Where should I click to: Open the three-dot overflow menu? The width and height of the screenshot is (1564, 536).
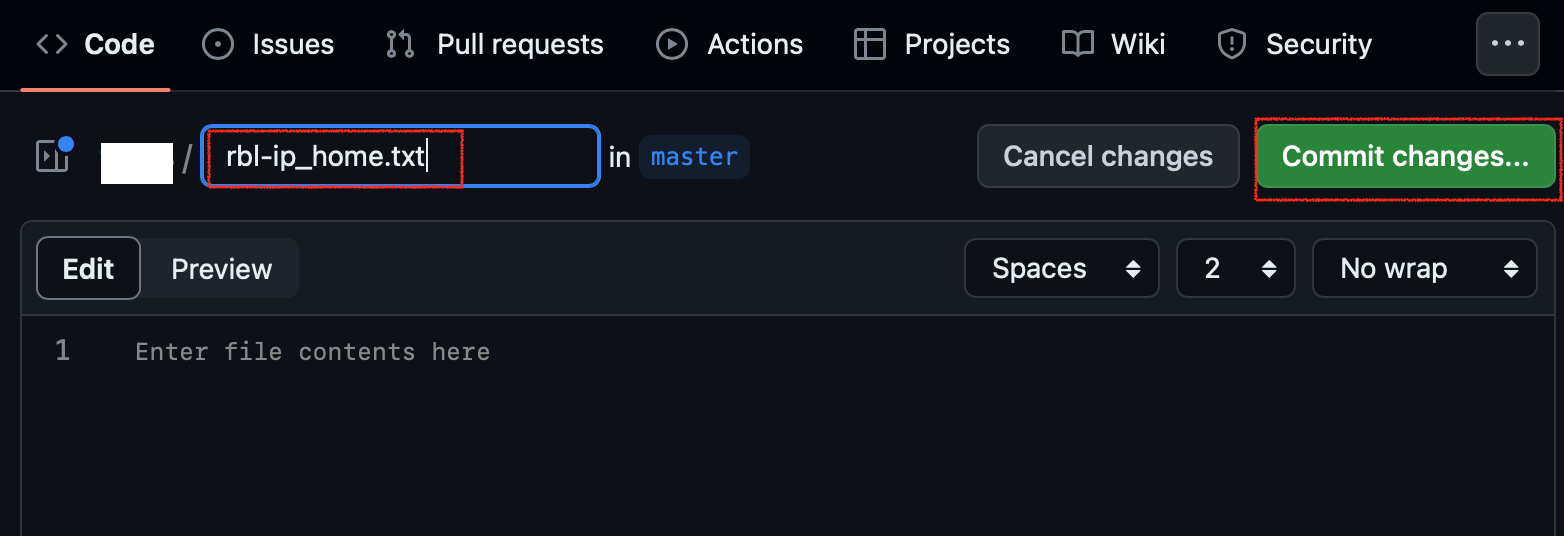click(1507, 44)
